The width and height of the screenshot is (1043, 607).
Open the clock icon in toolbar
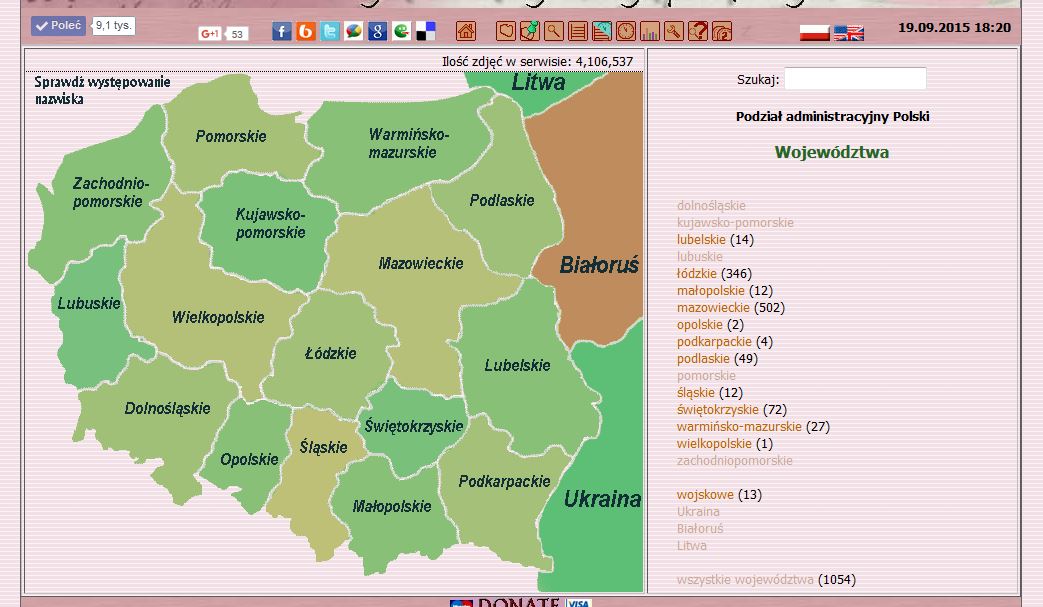pos(625,32)
